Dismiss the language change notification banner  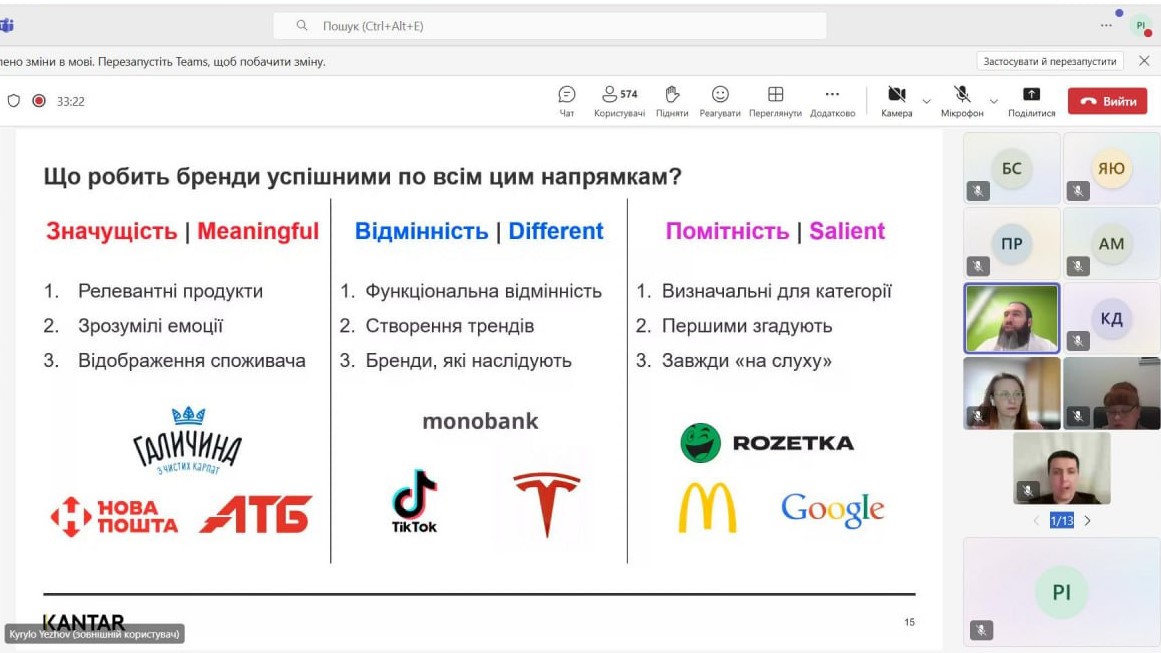point(1144,61)
